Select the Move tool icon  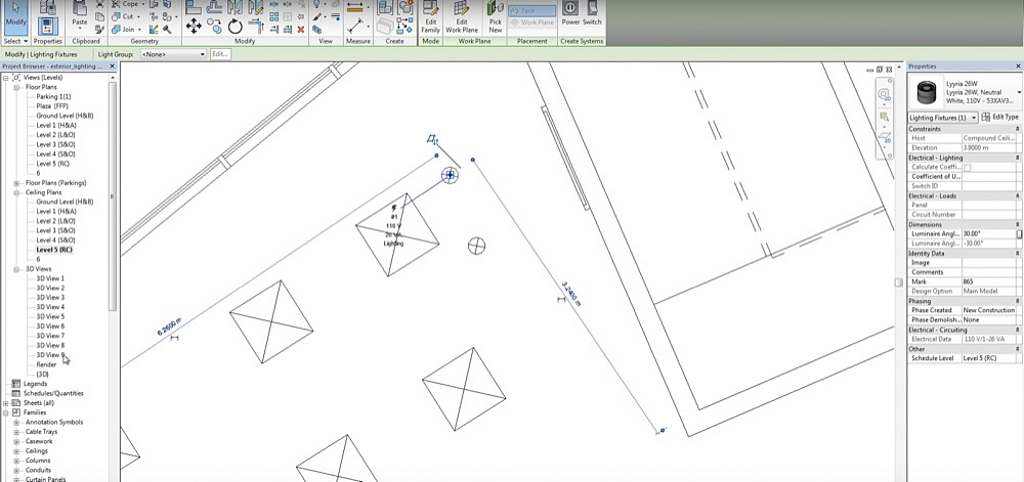coord(192,25)
